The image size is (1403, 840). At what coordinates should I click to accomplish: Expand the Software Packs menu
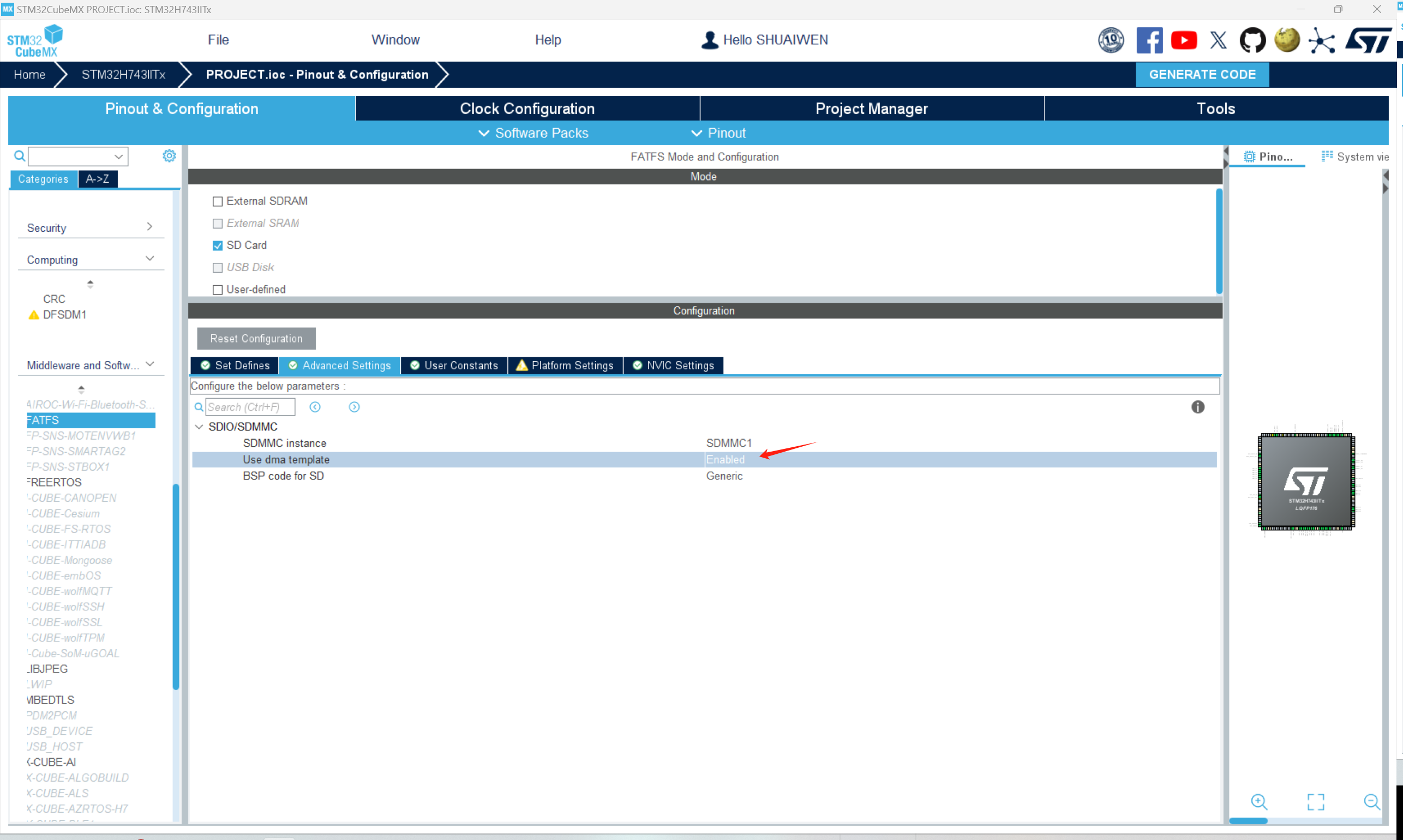pos(533,133)
